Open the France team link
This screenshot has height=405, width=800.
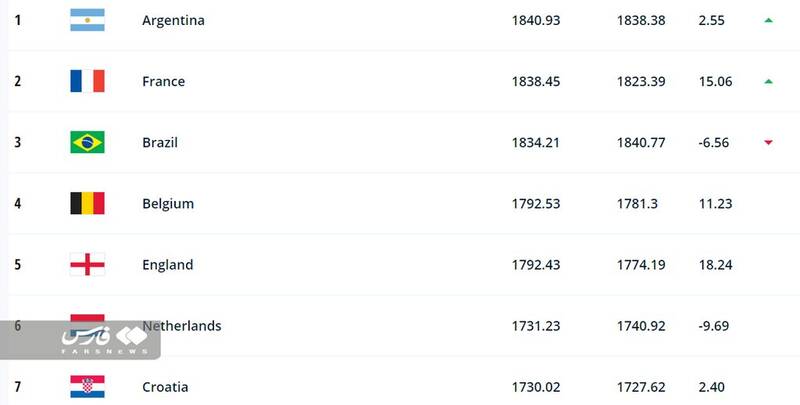click(163, 81)
